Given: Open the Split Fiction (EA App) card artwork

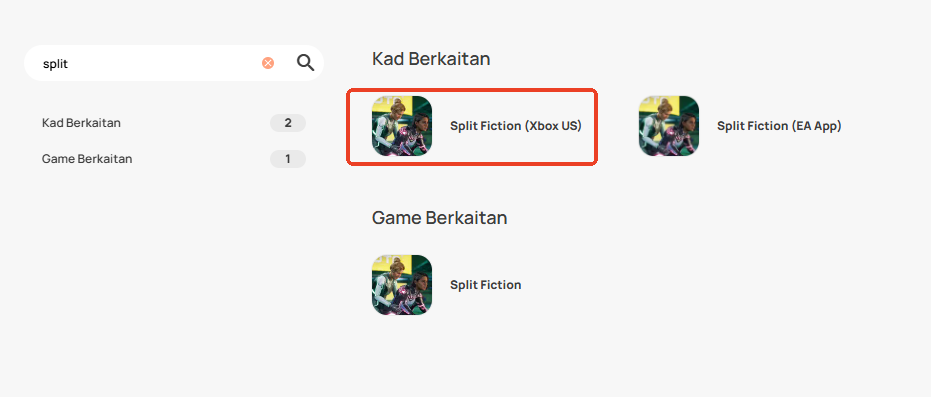Looking at the screenshot, I should (669, 126).
